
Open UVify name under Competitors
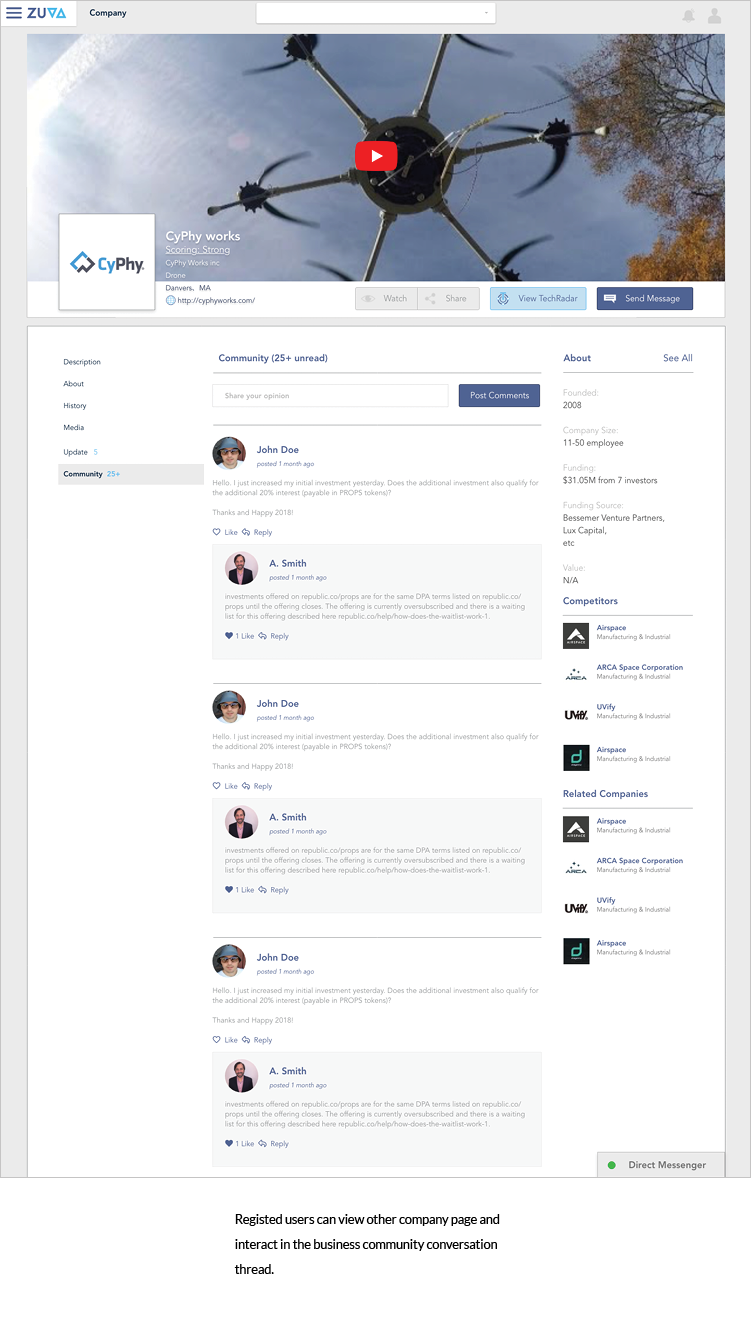(606, 707)
